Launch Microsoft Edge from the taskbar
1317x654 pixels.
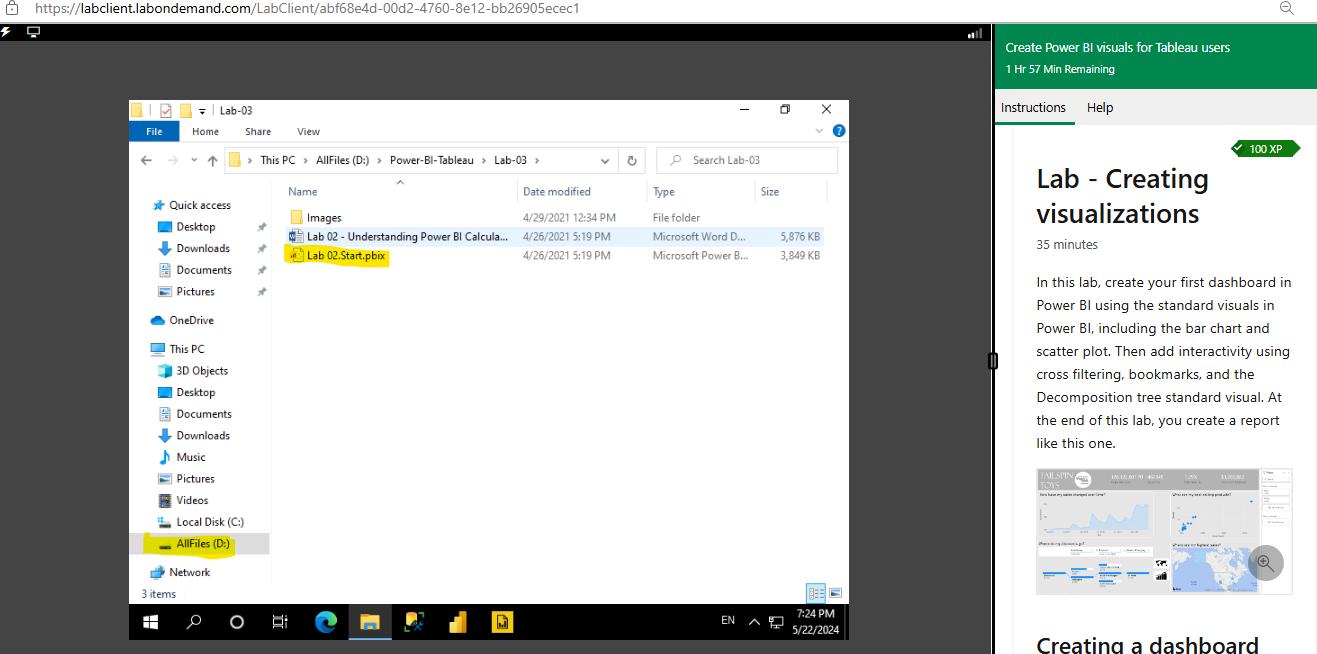coord(326,622)
